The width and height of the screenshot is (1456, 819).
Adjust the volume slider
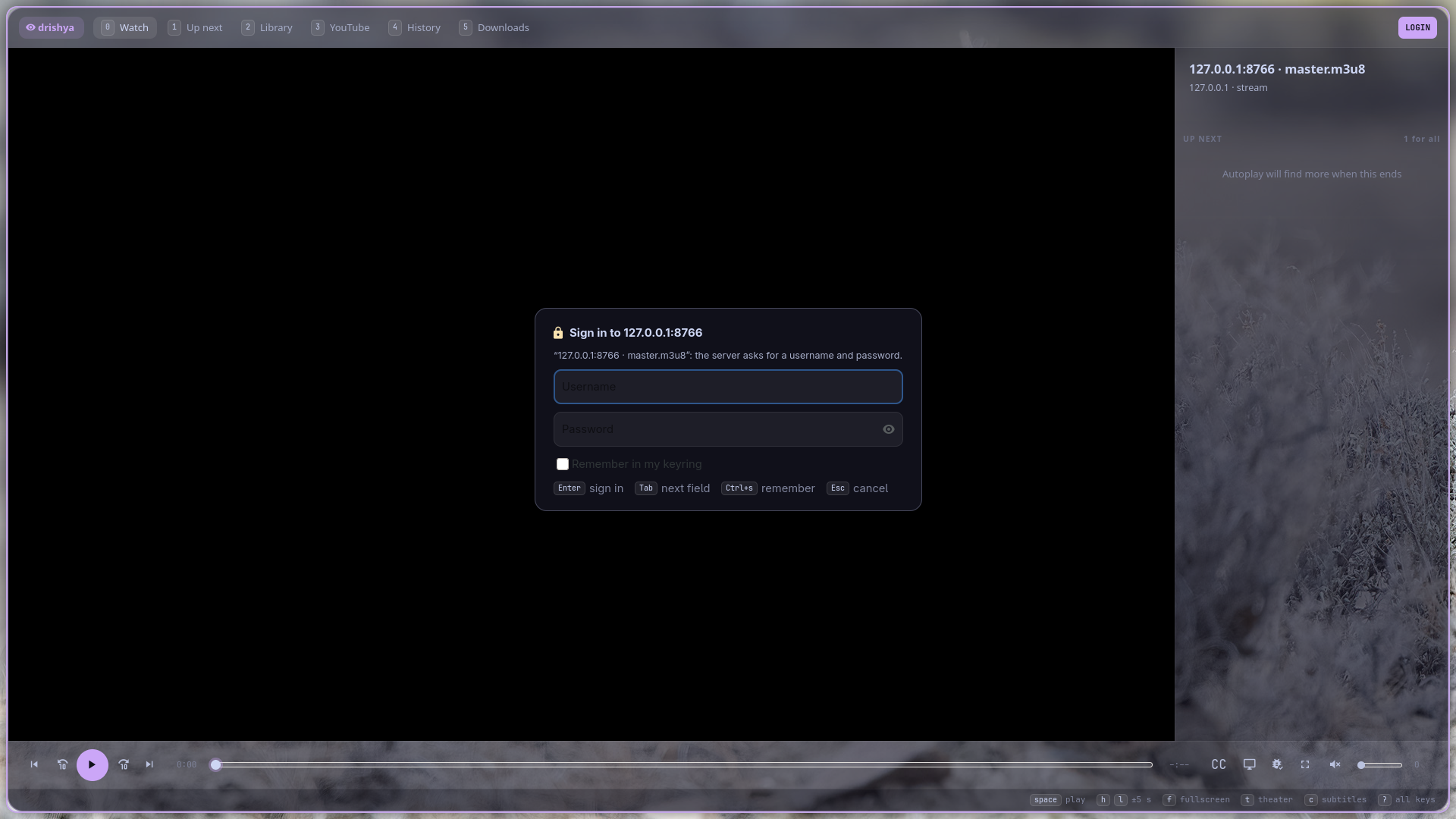pos(1380,764)
